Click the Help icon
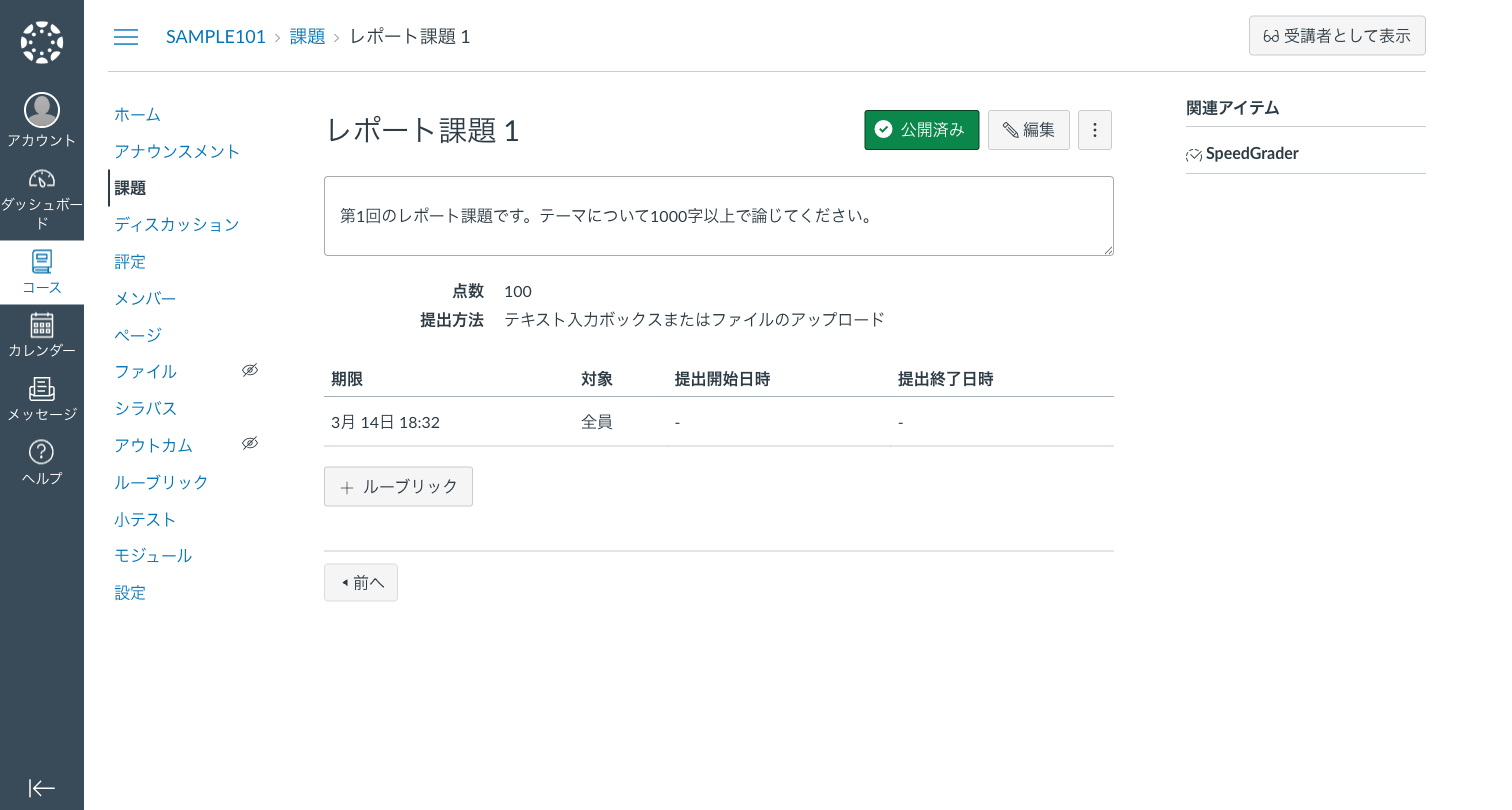 [x=41, y=452]
